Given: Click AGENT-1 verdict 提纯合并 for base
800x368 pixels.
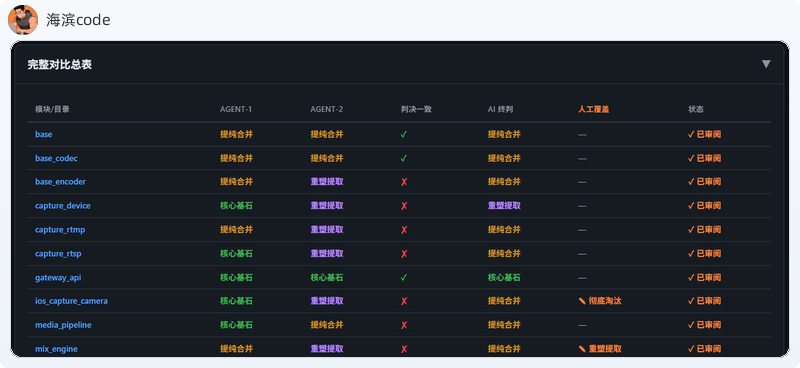Looking at the screenshot, I should [x=236, y=134].
